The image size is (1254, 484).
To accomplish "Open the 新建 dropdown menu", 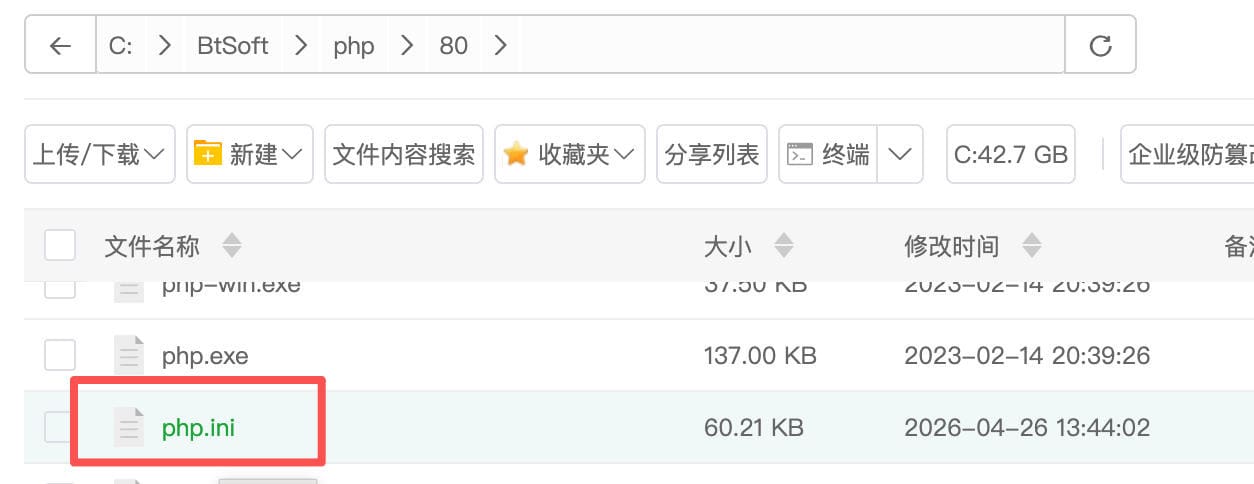I will click(x=250, y=154).
